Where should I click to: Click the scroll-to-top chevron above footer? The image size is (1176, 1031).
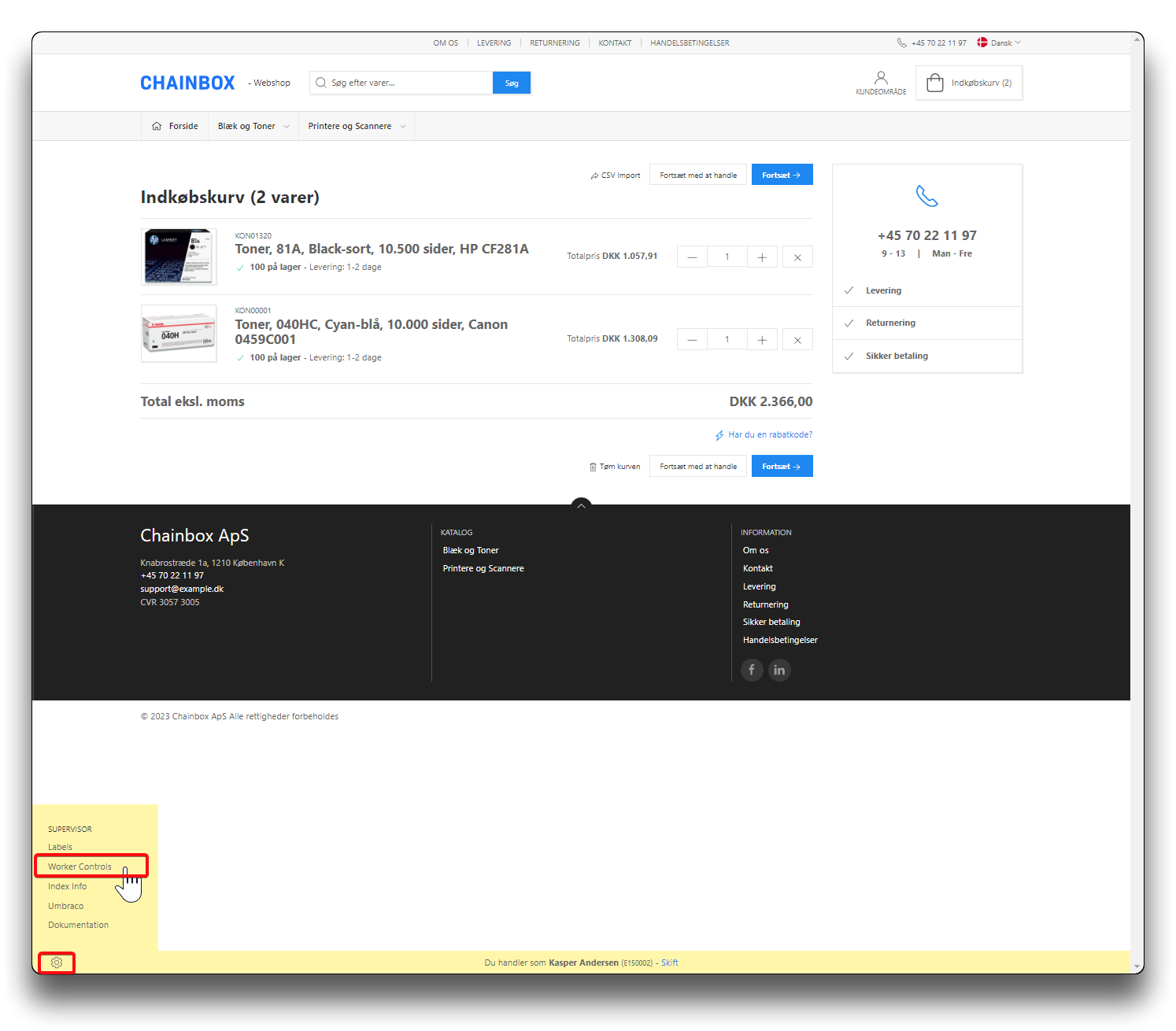pyautogui.click(x=581, y=505)
